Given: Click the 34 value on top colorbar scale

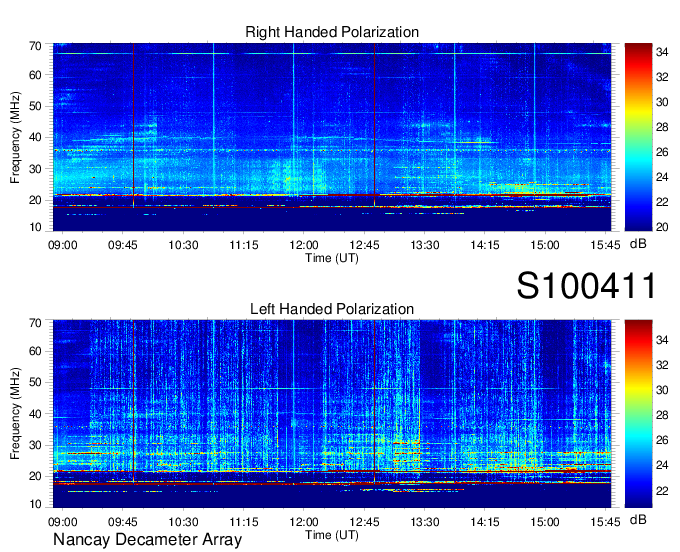Looking at the screenshot, I should [x=662, y=52].
